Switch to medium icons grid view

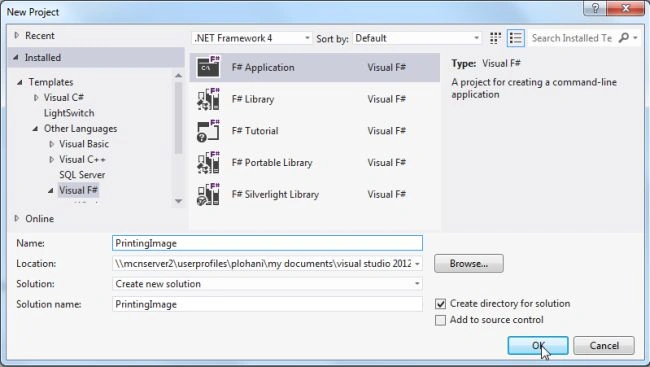point(495,38)
